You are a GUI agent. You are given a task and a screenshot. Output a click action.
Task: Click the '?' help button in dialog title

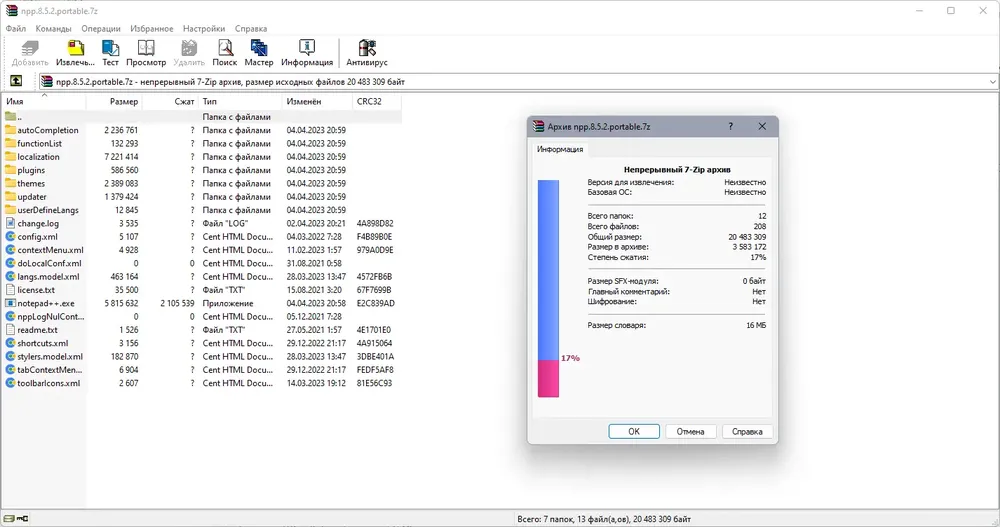[731, 126]
